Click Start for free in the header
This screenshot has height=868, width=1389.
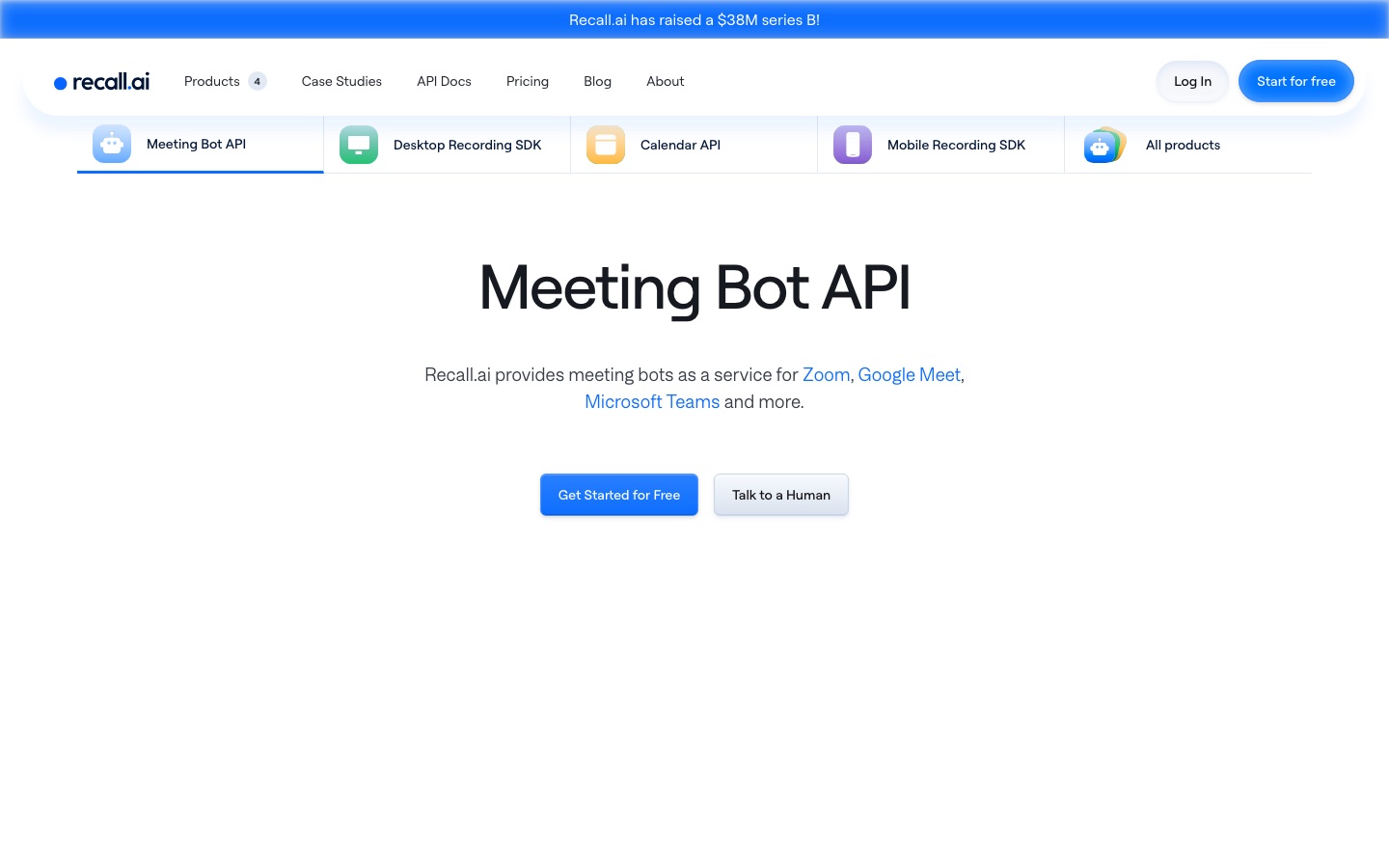[1296, 81]
